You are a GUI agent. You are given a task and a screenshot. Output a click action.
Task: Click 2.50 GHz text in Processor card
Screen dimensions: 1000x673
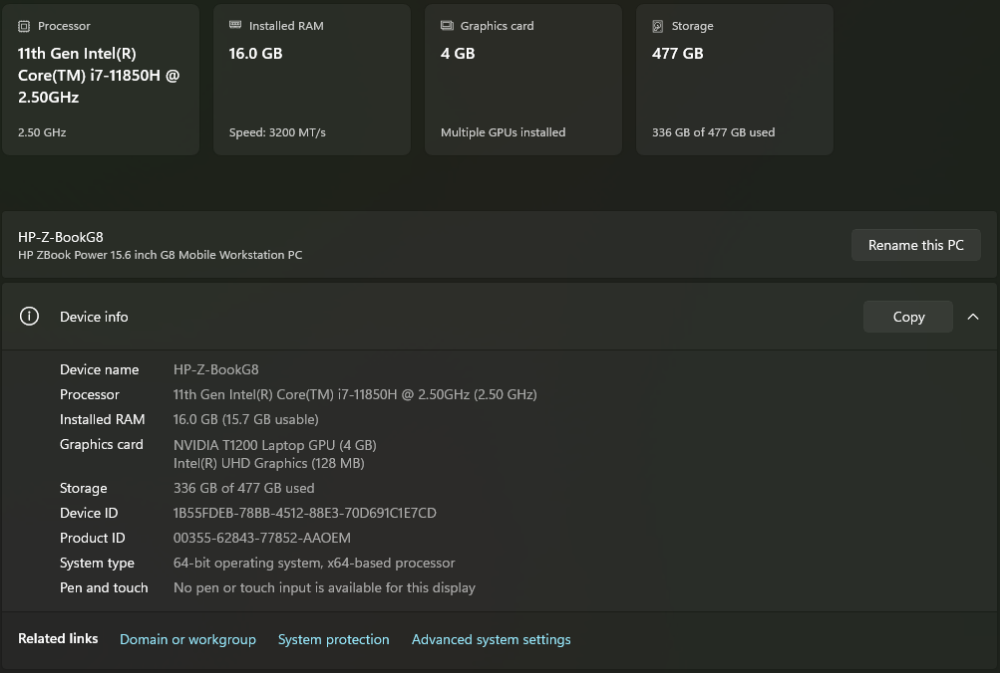tap(42, 133)
